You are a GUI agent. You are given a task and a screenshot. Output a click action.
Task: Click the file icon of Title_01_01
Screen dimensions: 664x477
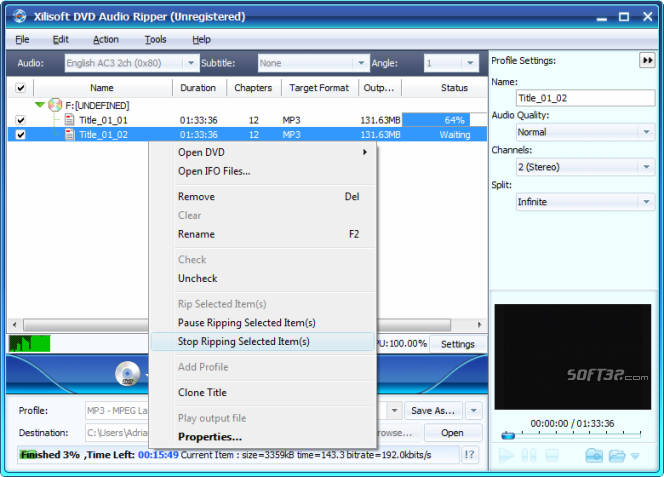tap(69, 120)
